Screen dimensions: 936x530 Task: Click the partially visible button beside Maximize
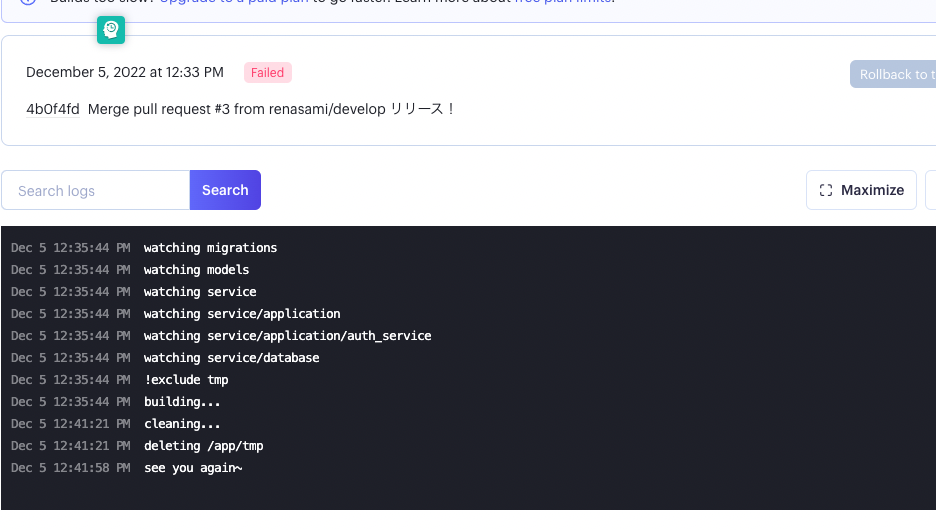pyautogui.click(x=930, y=190)
